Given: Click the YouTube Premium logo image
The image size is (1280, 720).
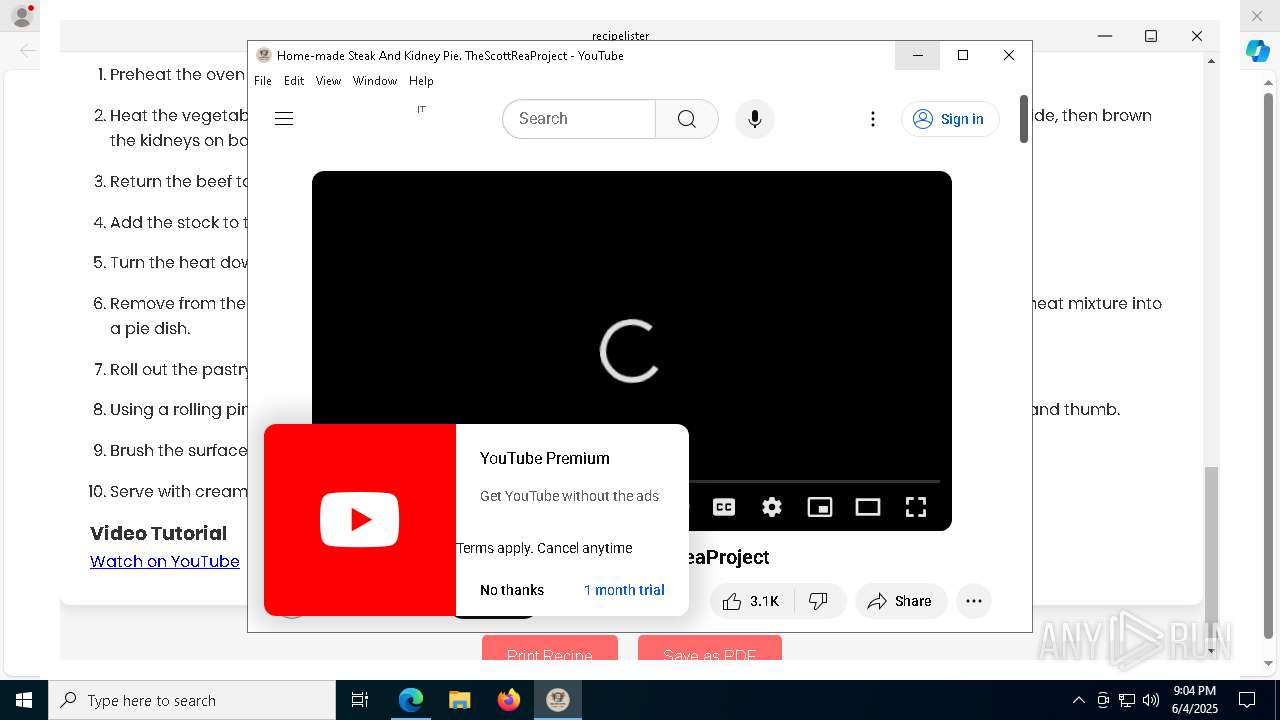Looking at the screenshot, I should click(x=360, y=520).
